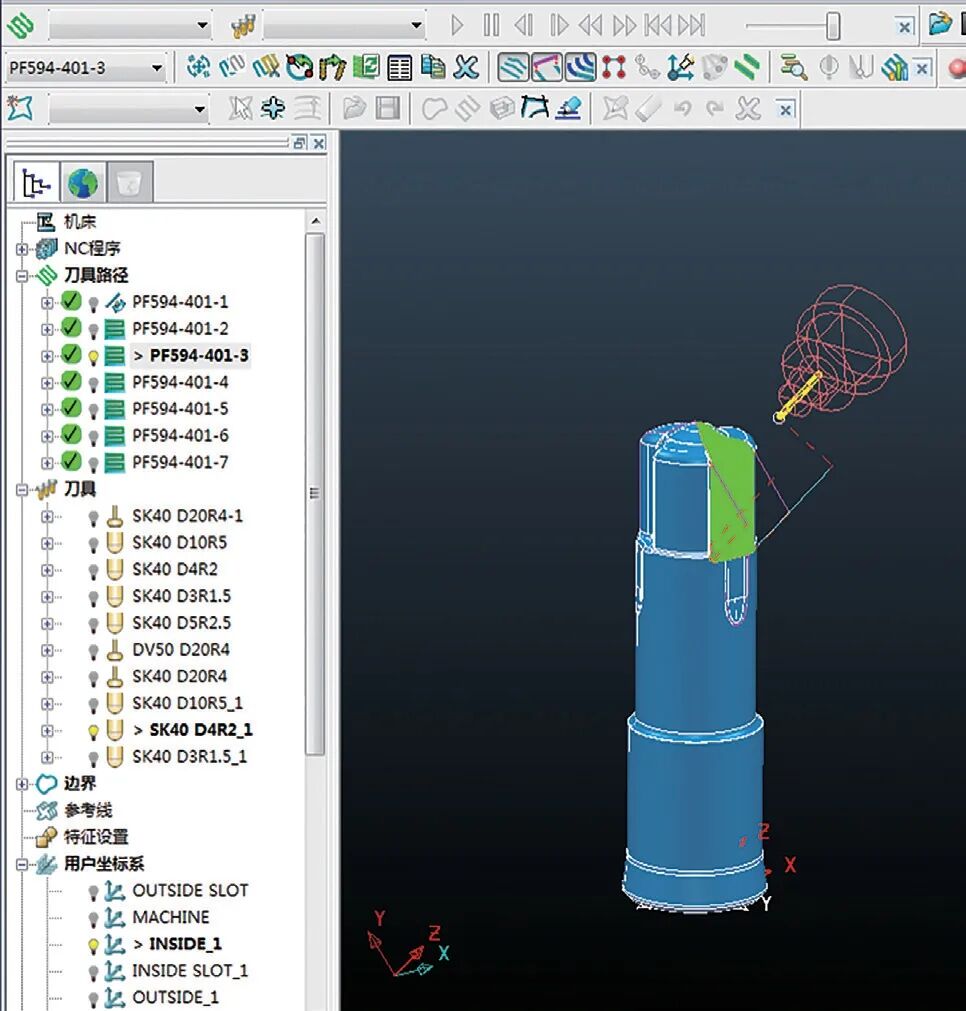Collapse the 刀具 node
Image resolution: width=966 pixels, height=1011 pixels.
22,490
